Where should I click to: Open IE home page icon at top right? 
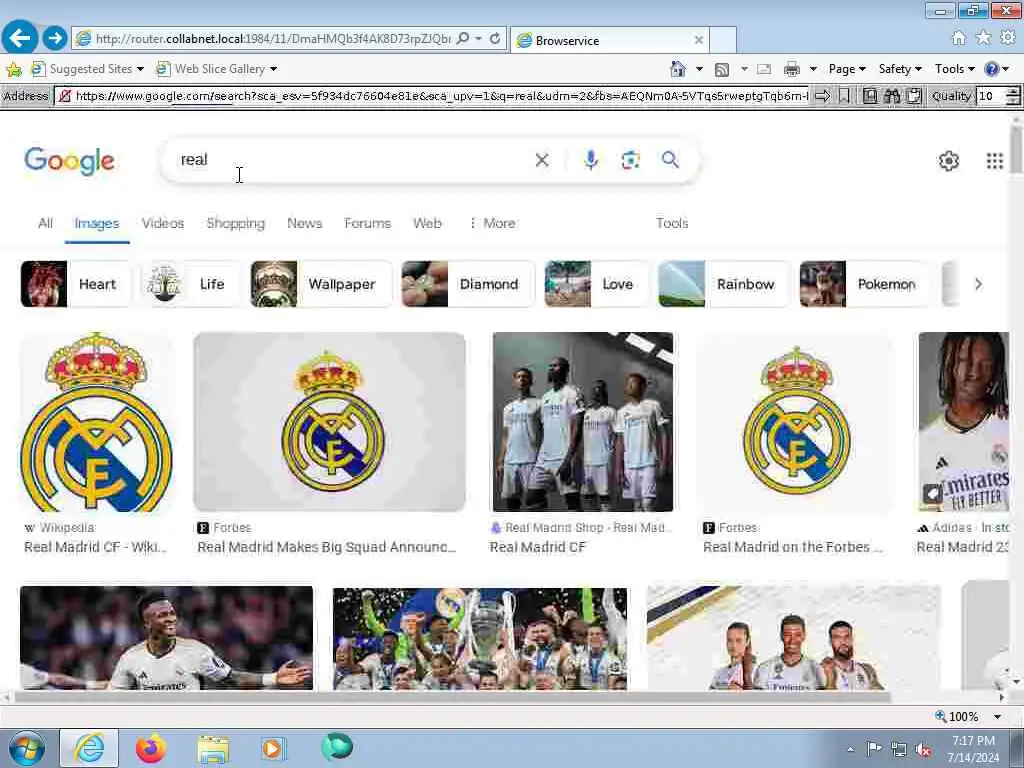(x=958, y=38)
